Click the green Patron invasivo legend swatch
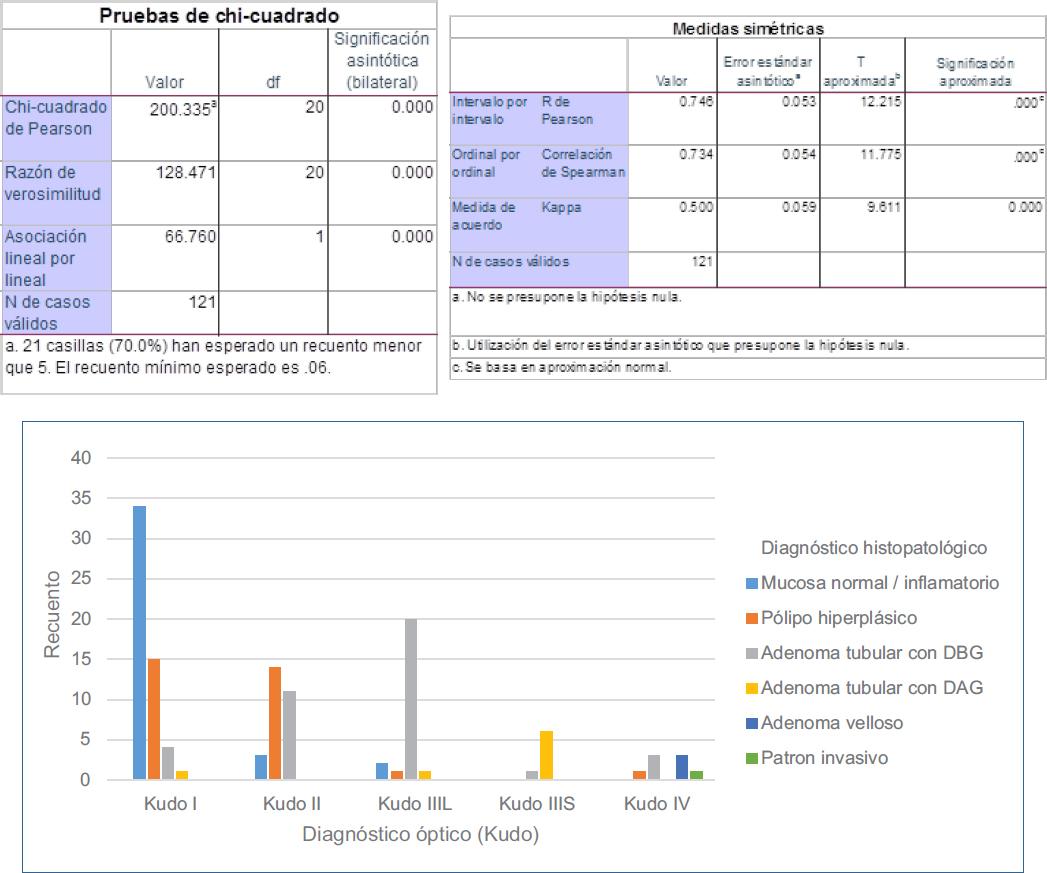 [x=752, y=758]
